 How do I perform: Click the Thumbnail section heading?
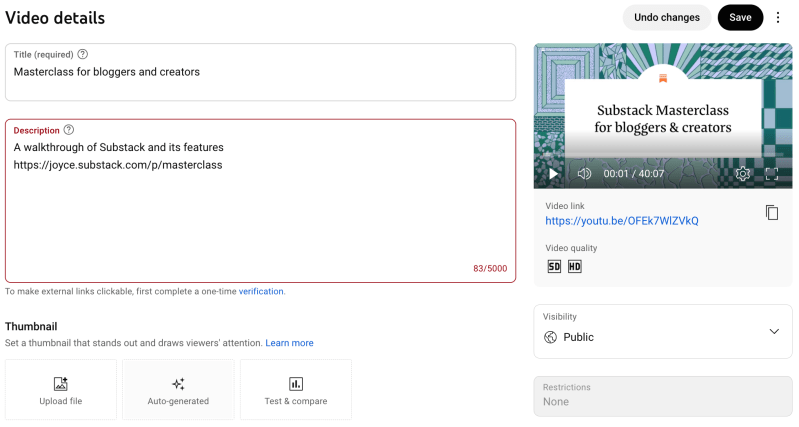point(31,326)
